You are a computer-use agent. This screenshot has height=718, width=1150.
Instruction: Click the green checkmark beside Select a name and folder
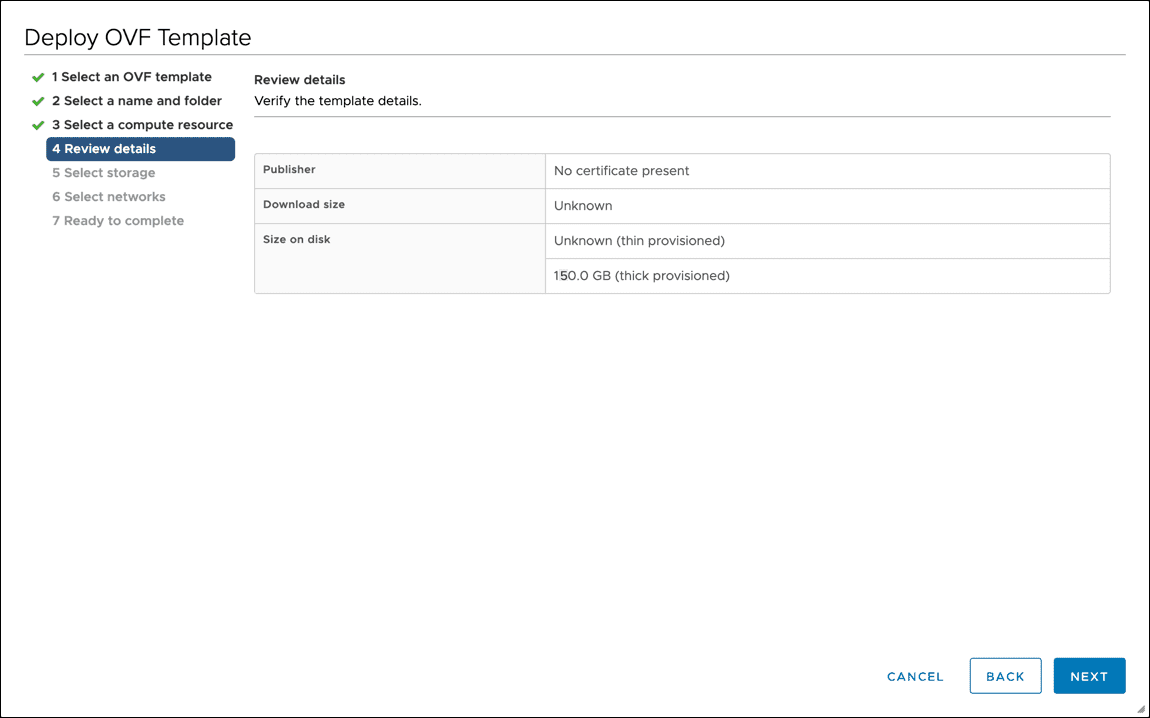(x=38, y=101)
